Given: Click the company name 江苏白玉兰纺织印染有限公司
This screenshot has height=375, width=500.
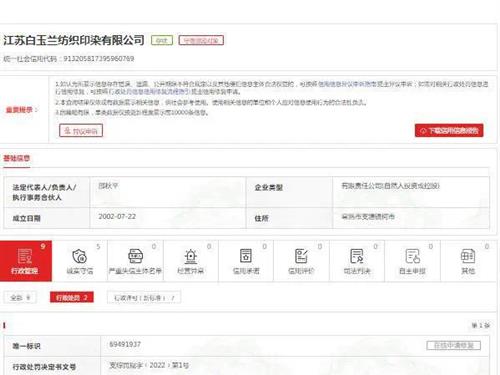Looking at the screenshot, I should point(74,40).
